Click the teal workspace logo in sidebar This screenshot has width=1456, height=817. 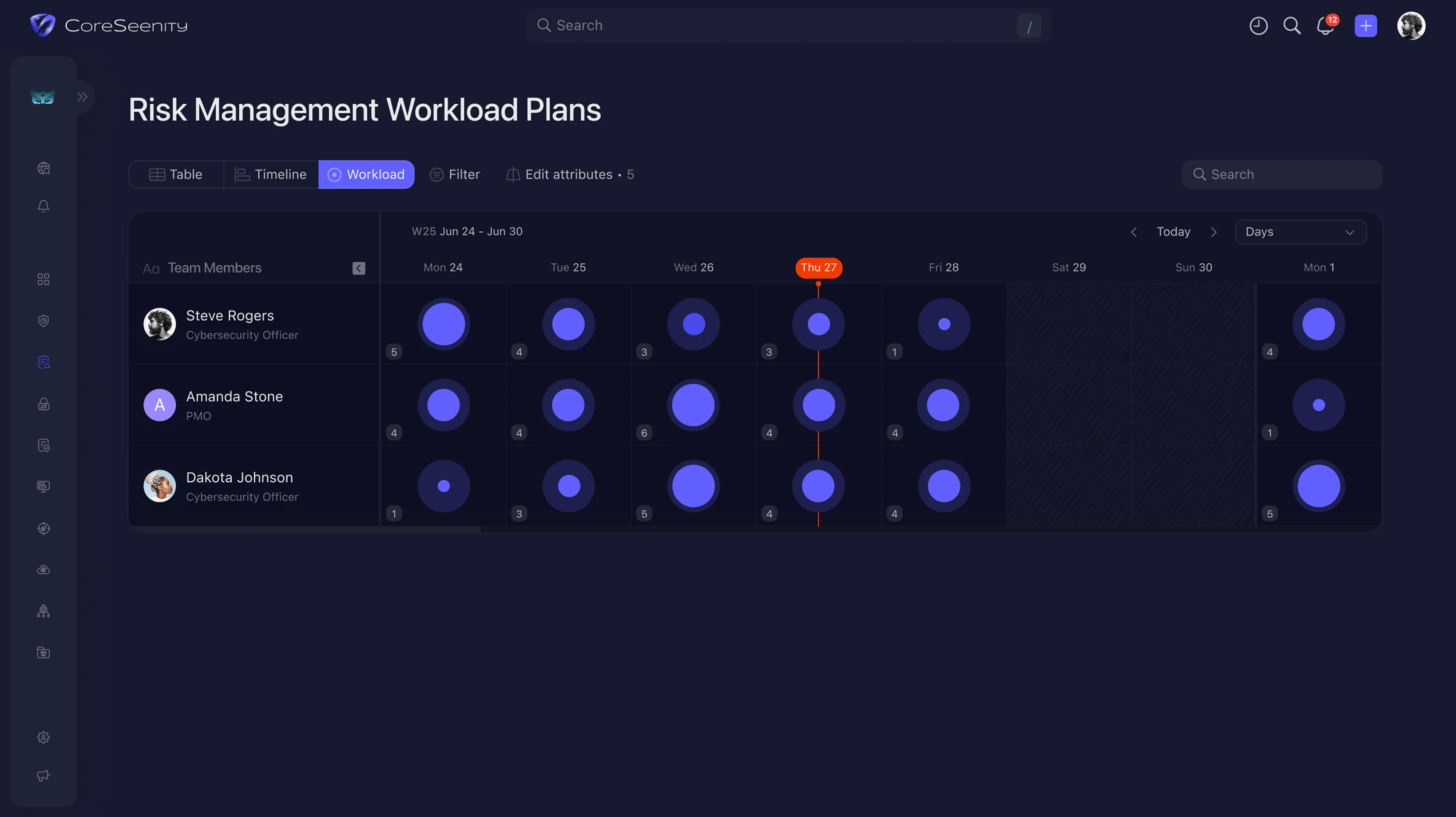coord(42,97)
